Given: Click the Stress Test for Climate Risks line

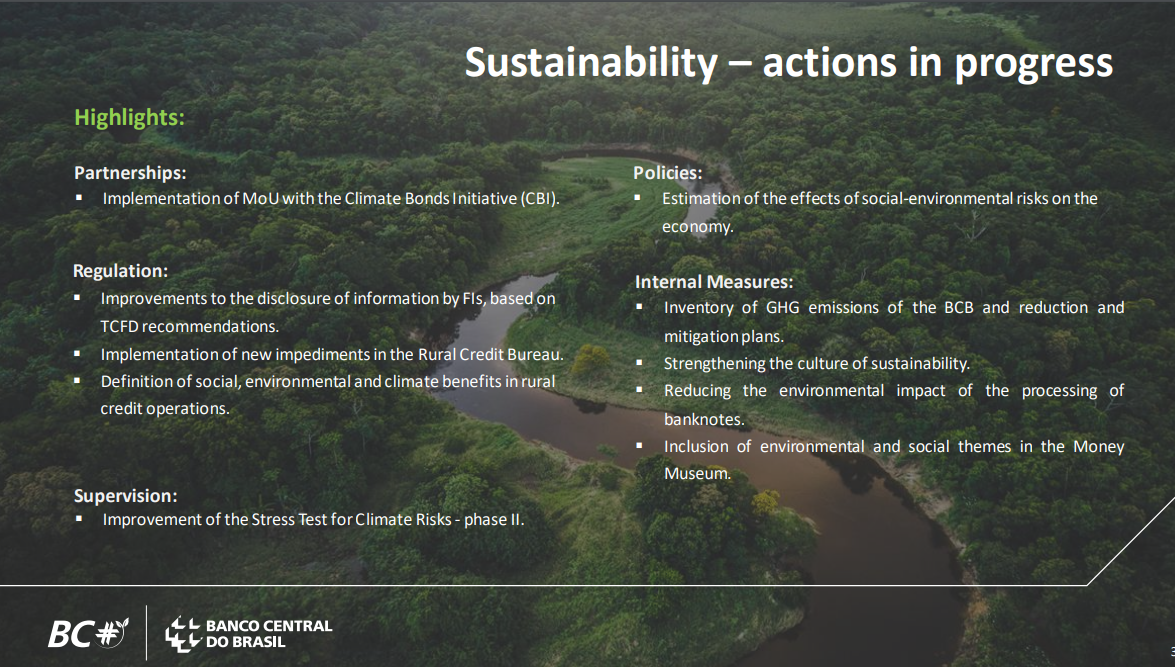Looking at the screenshot, I should pos(313,519).
